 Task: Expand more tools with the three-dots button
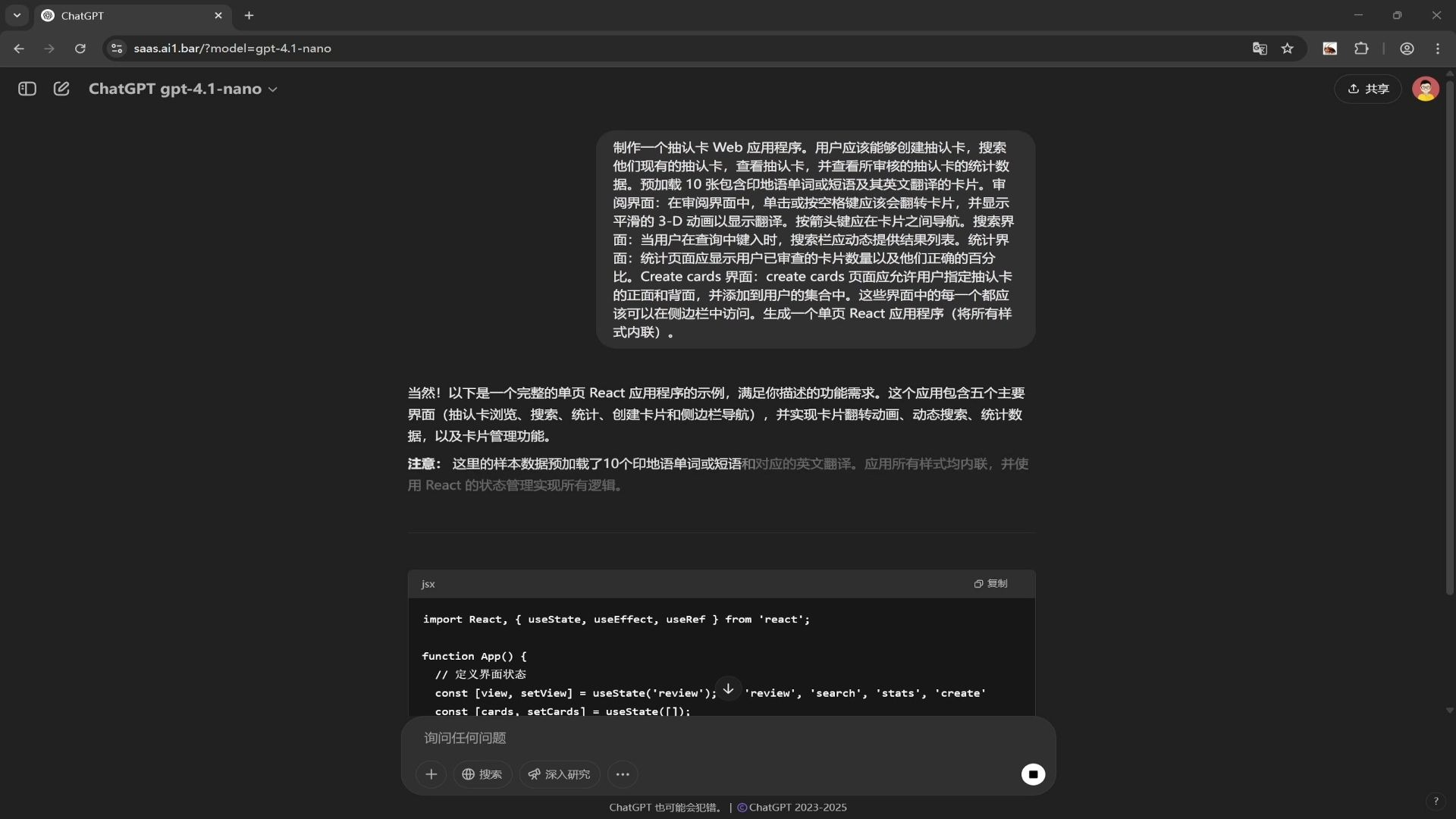coord(623,774)
